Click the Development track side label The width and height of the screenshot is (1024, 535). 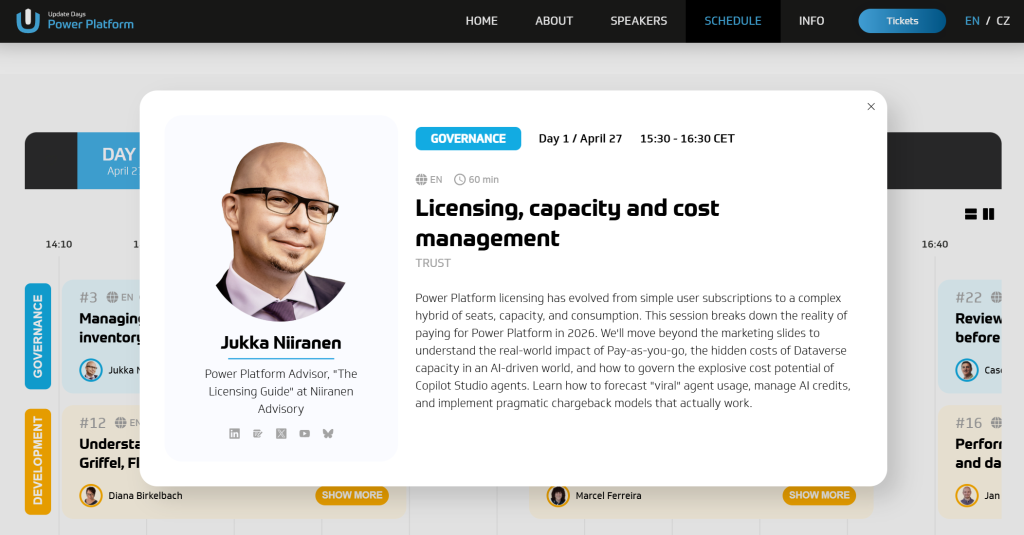click(x=38, y=461)
